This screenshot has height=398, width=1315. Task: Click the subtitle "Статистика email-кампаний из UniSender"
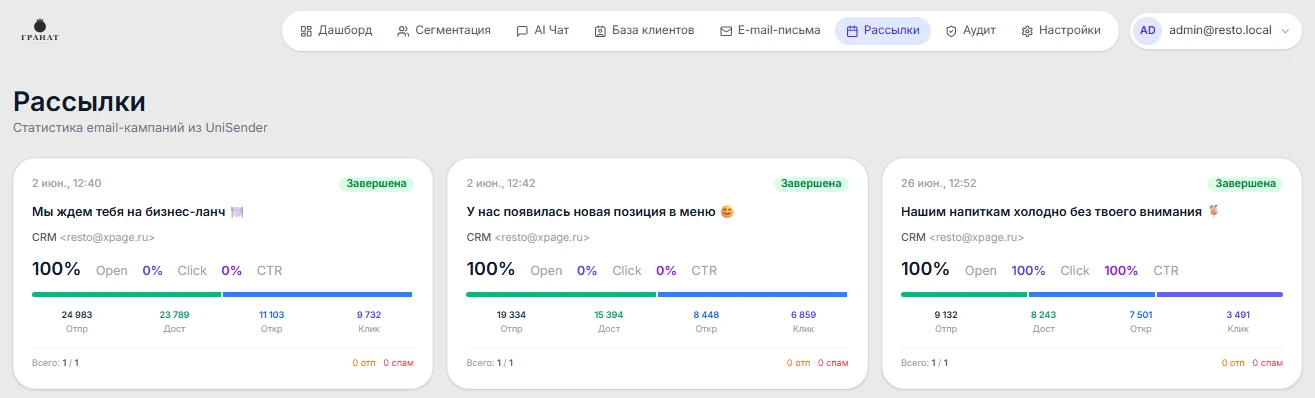pos(140,128)
